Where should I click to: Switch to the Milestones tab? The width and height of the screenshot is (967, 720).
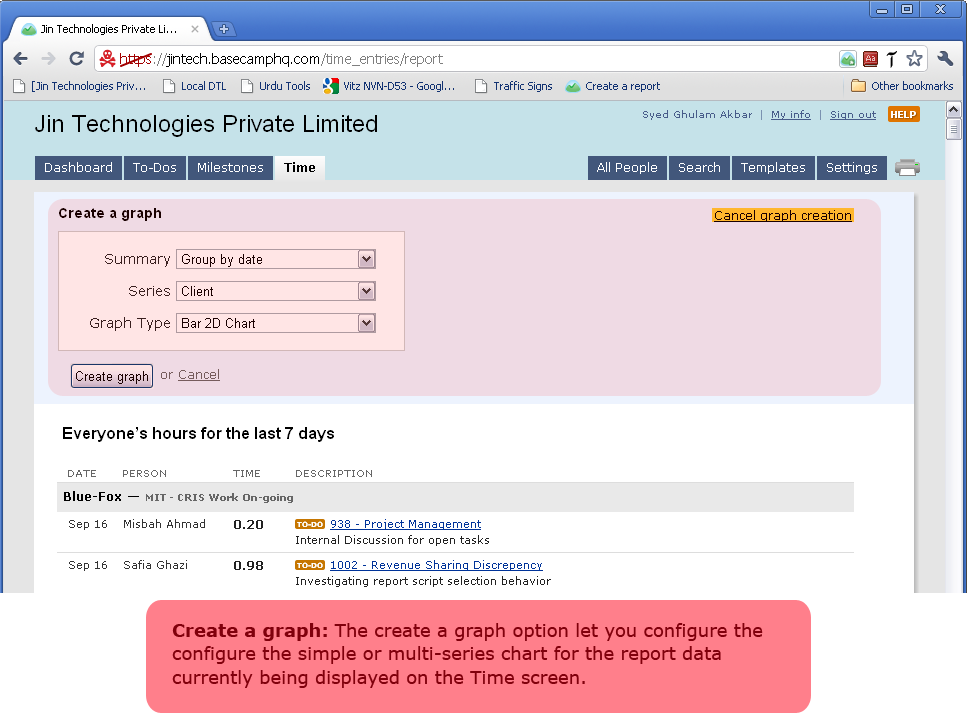[230, 168]
